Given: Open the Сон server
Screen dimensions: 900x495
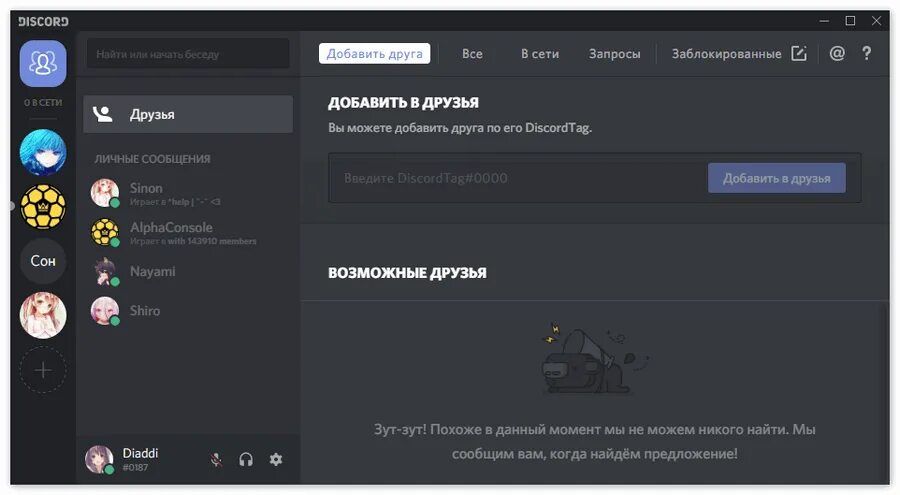Looking at the screenshot, I should (x=43, y=261).
